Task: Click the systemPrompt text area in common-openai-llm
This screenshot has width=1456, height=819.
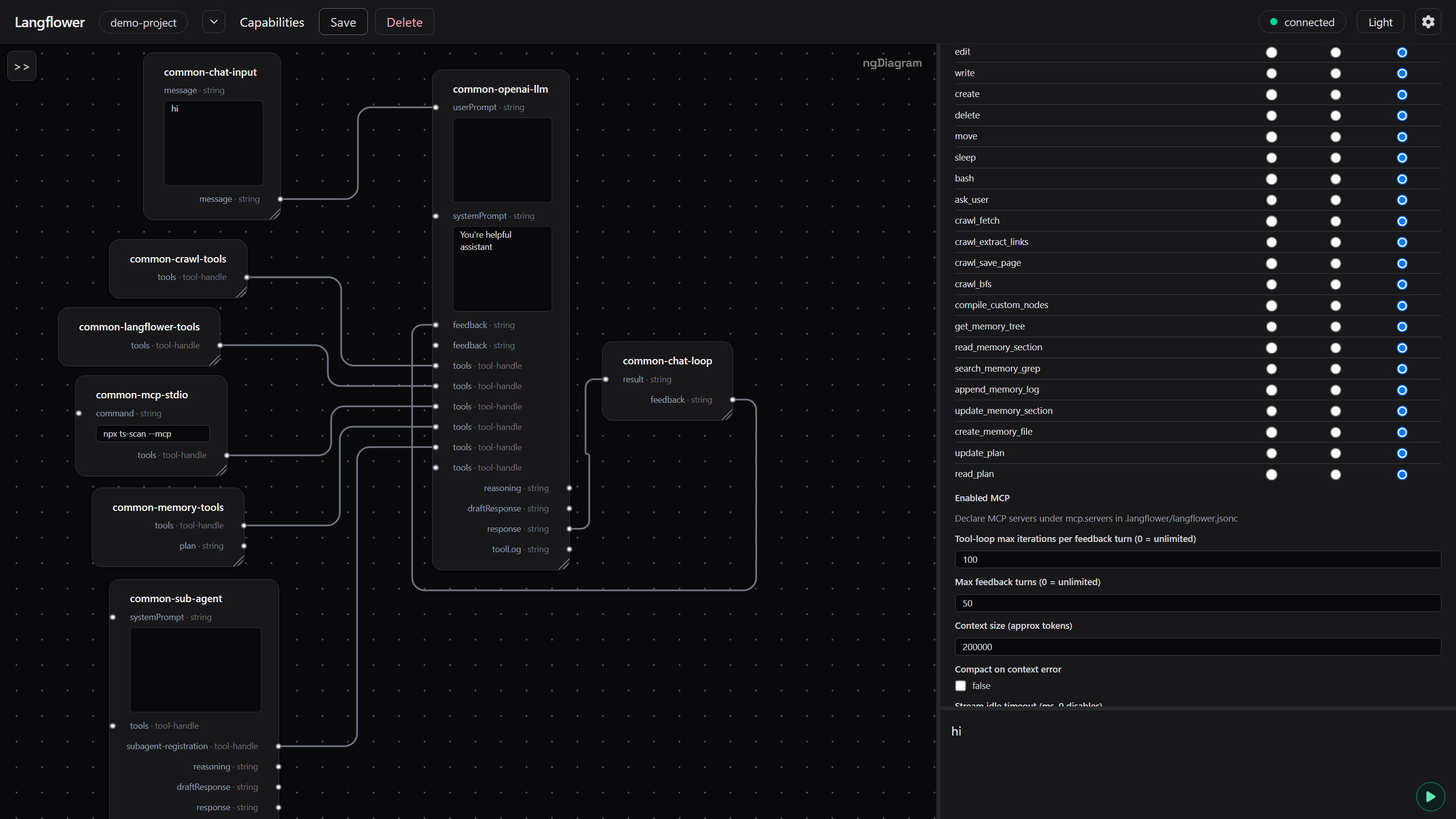Action: tap(502, 268)
